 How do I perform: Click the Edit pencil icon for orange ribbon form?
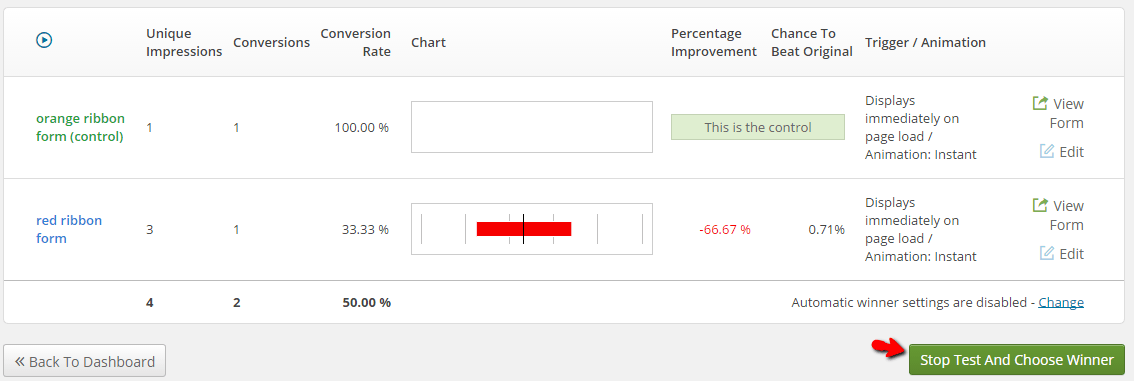click(x=1046, y=151)
